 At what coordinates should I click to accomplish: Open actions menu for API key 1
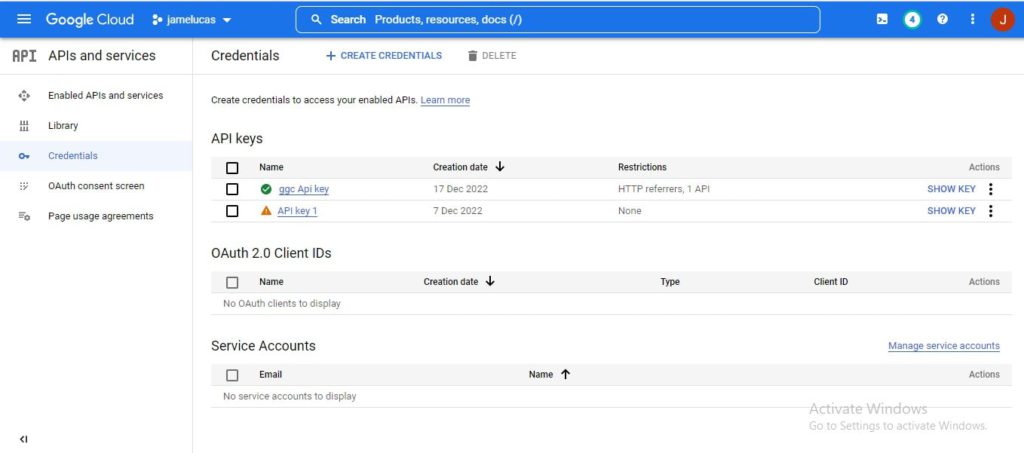click(x=991, y=211)
